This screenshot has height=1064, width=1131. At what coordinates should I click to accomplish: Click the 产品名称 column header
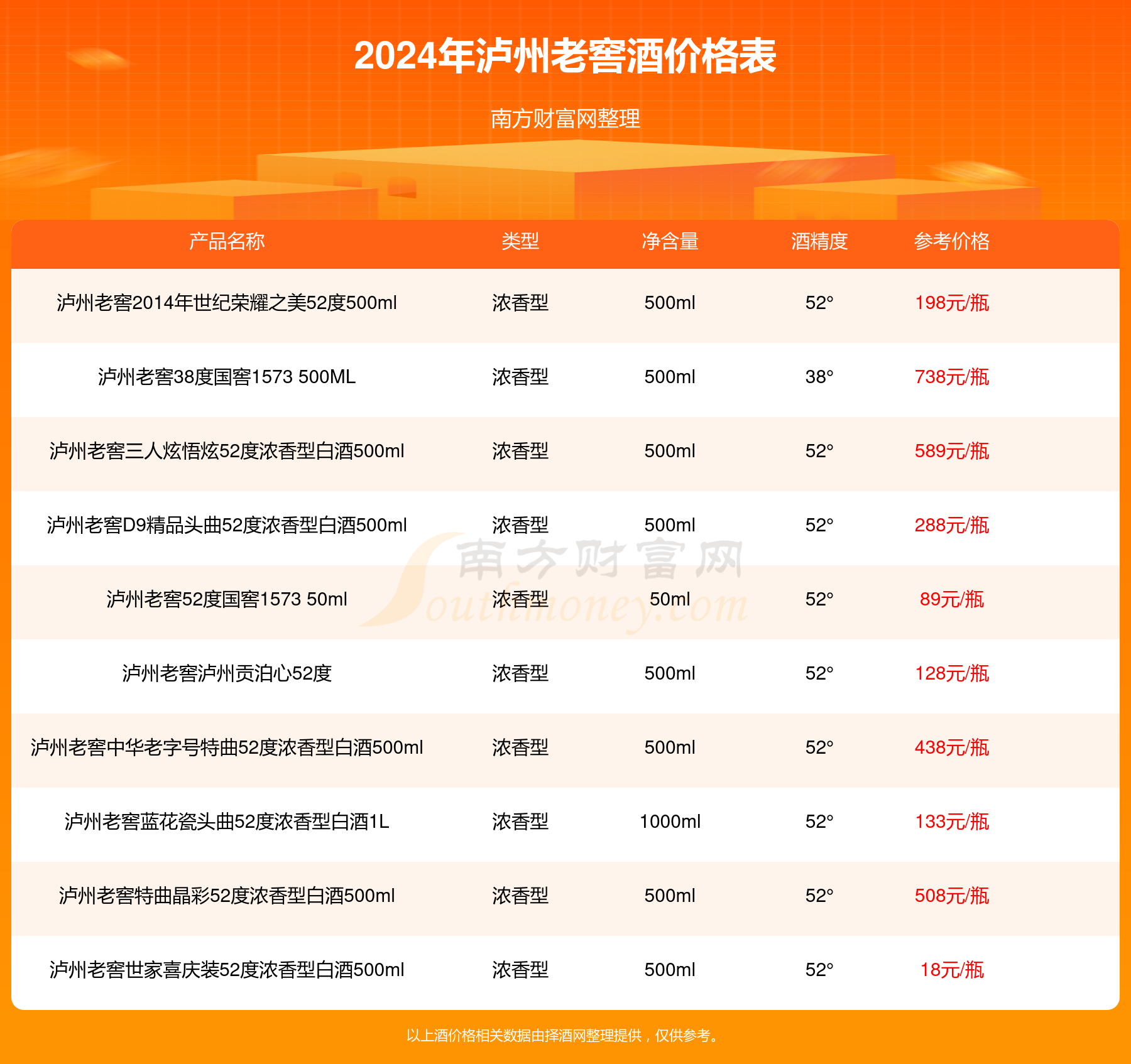[227, 241]
